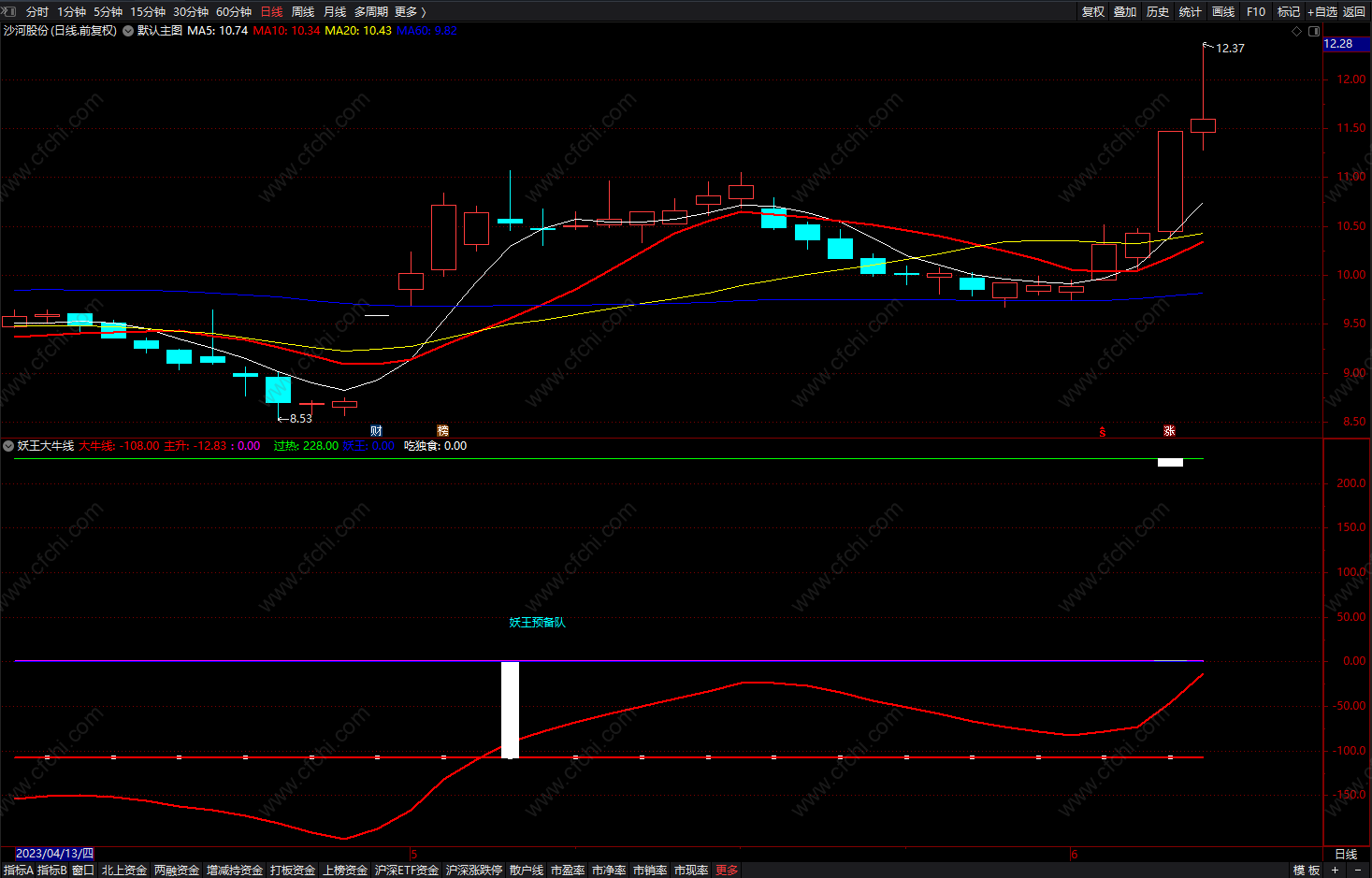Viewport: 1372px width, 878px height.
Task: Click the 大牛线: -108.00 value label
Action: coord(119,446)
